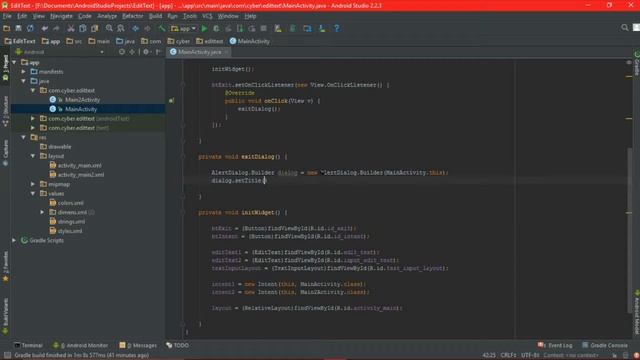Click the override gutter icon beside onClick
The width and height of the screenshot is (640, 360).
pyautogui.click(x=172, y=100)
